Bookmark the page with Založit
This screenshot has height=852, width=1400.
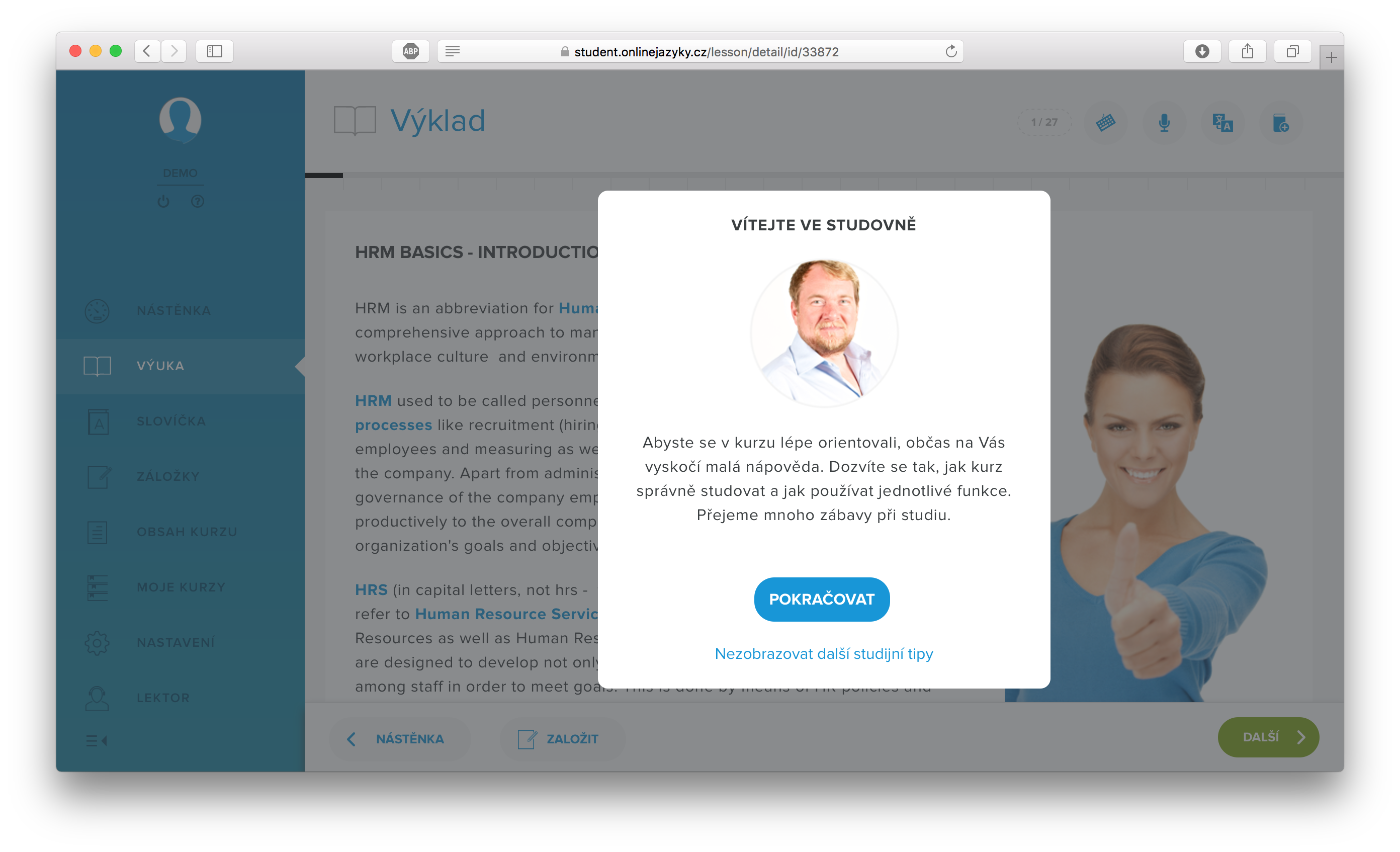point(562,738)
